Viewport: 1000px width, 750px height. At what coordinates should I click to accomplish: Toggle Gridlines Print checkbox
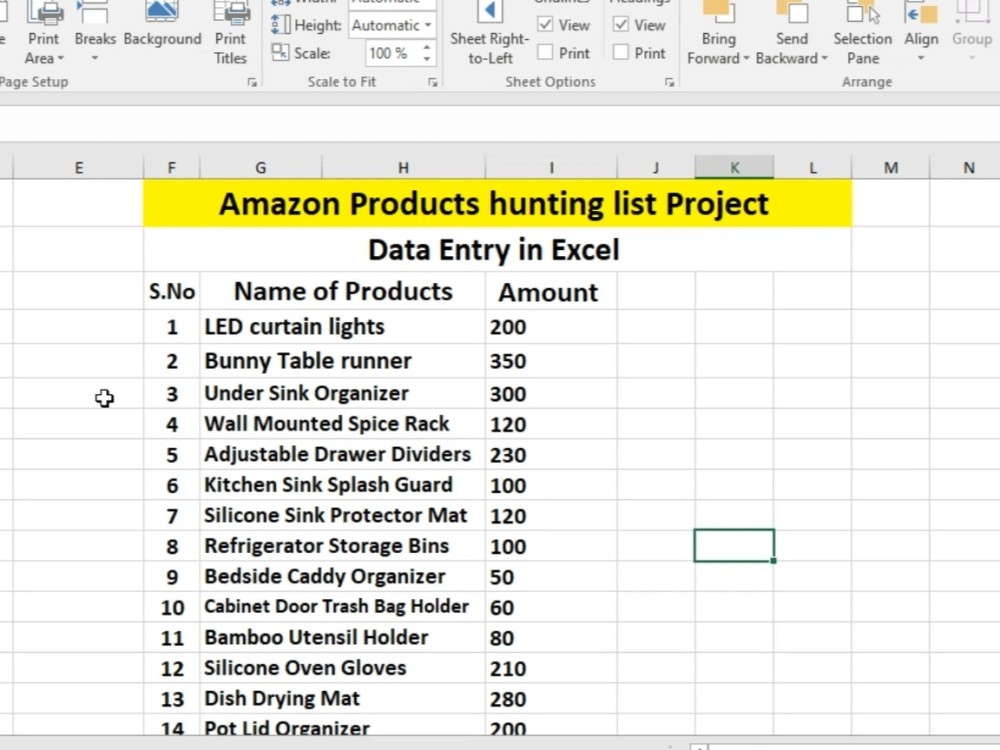545,52
